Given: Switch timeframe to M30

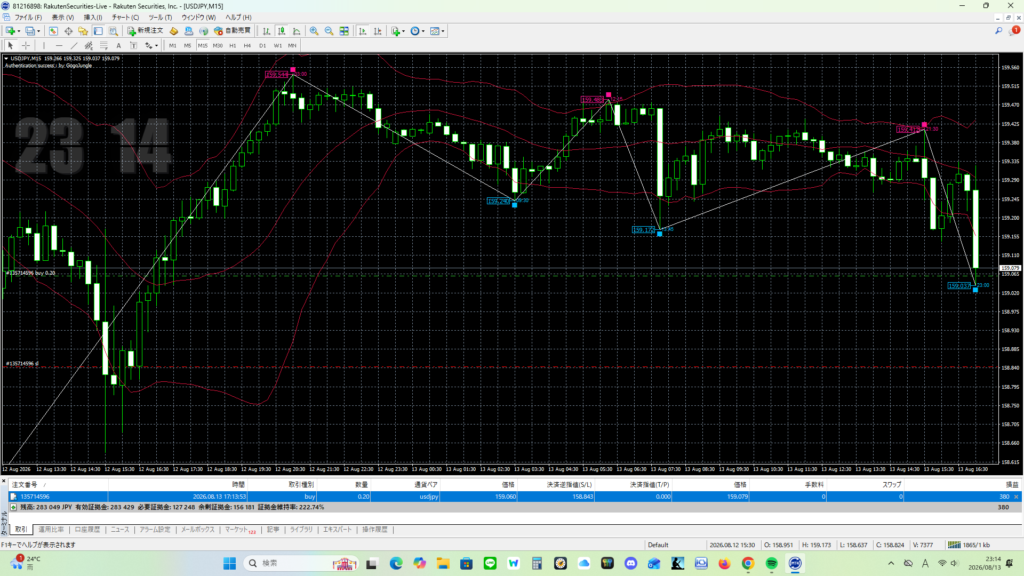Looking at the screenshot, I should point(217,46).
